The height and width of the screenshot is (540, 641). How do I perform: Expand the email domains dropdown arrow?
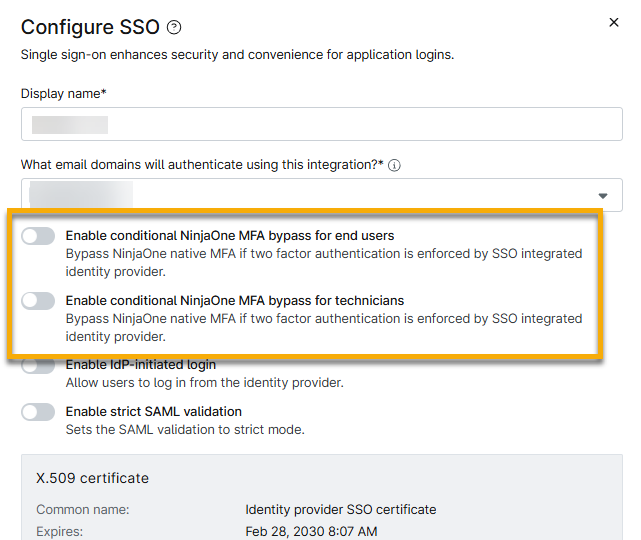tap(603, 196)
